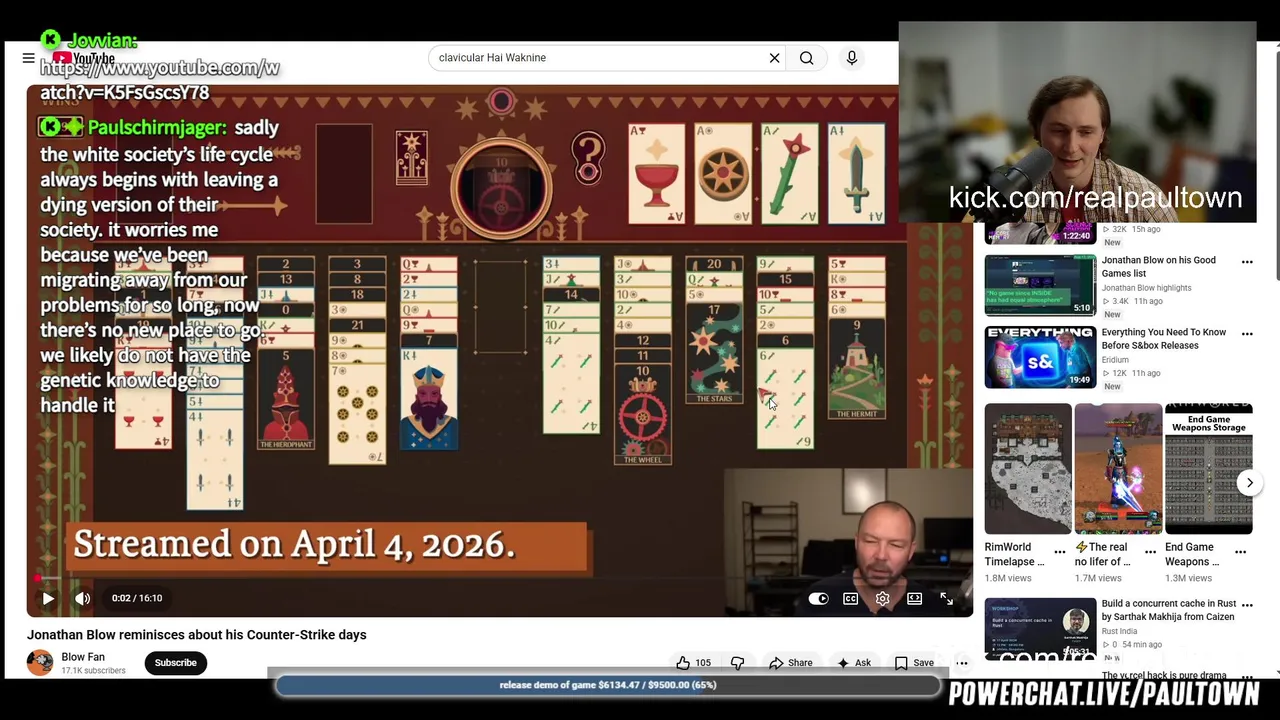This screenshot has width=1280, height=720.
Task: Play the video
Action: pos(47,598)
